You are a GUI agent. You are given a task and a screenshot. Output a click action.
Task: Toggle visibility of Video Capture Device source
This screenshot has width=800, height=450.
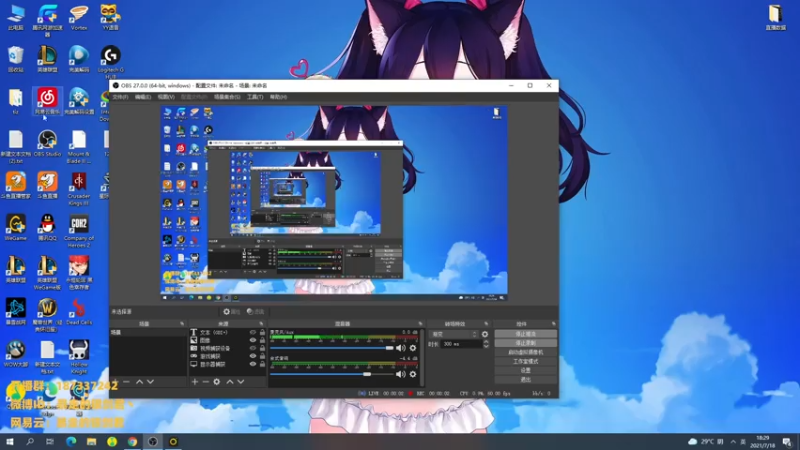pos(253,348)
